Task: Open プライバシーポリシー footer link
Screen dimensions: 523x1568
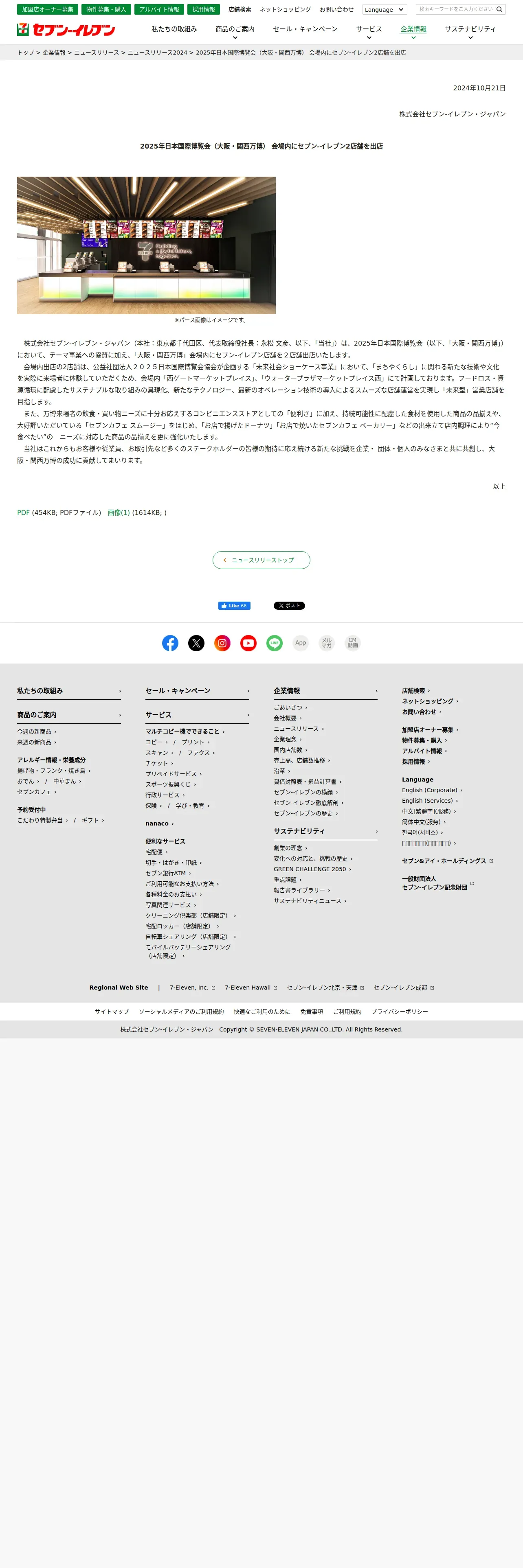Action: [400, 1012]
